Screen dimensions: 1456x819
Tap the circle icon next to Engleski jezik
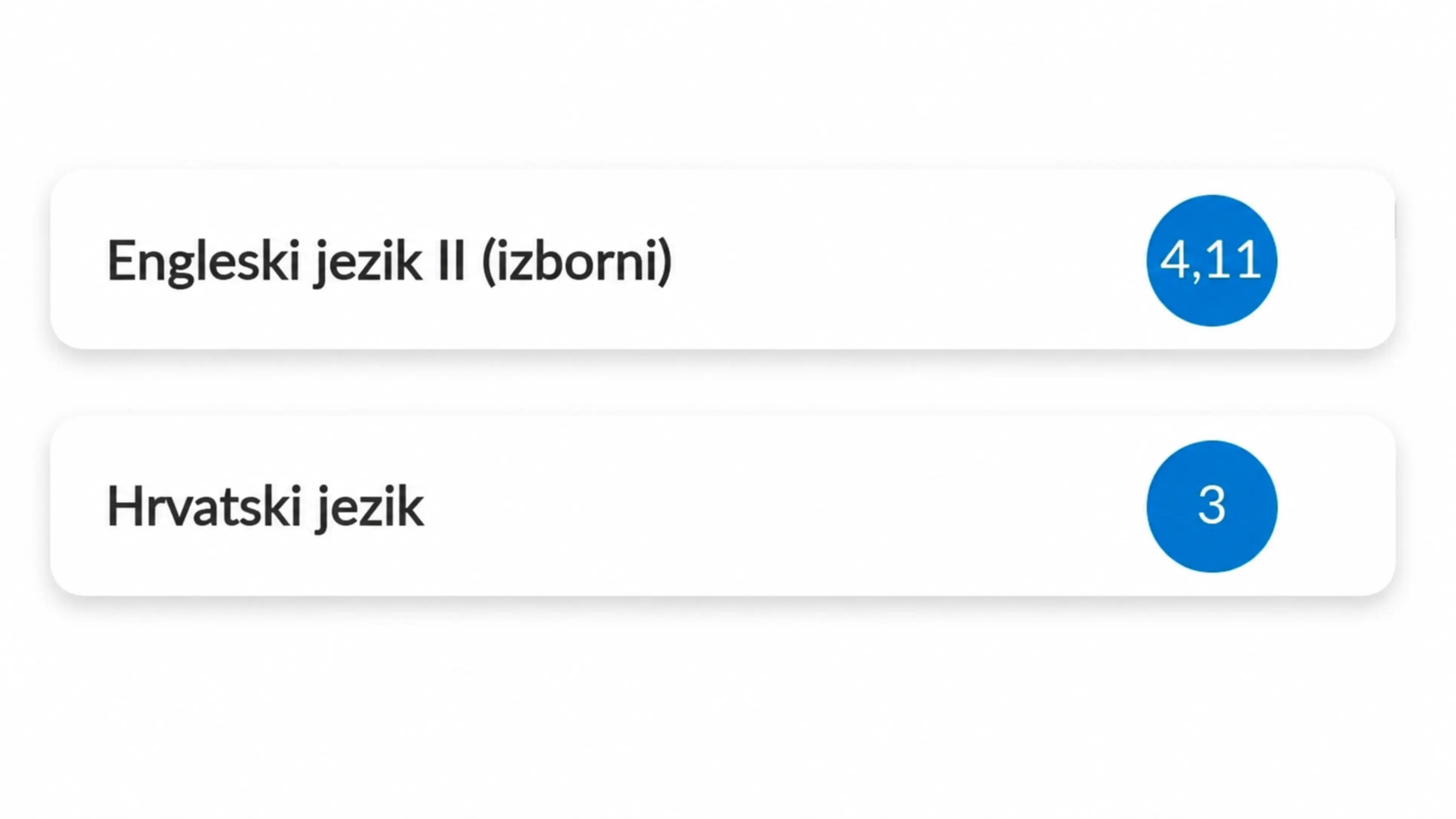pyautogui.click(x=1211, y=260)
